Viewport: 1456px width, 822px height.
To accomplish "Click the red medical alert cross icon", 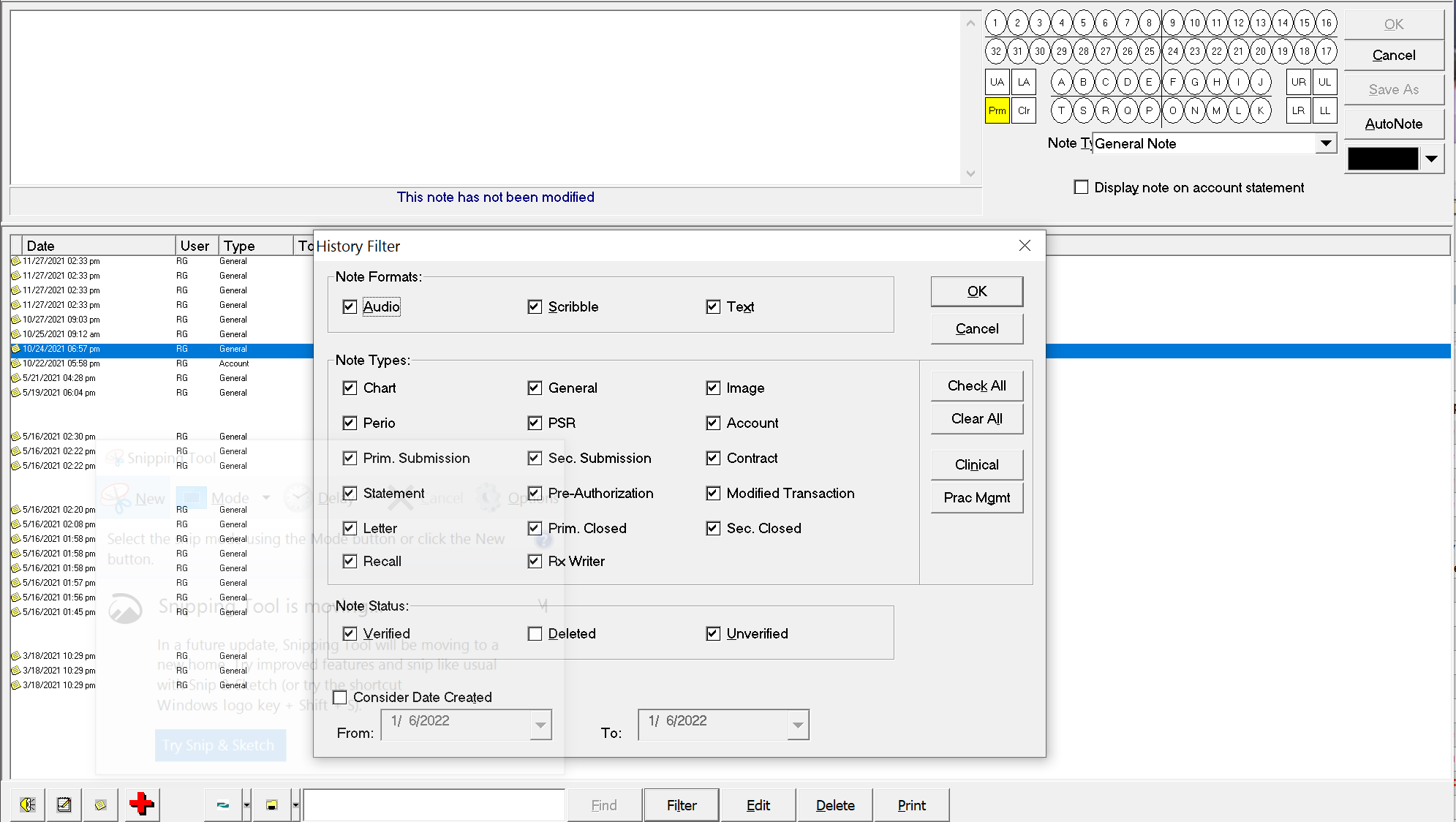I will 141,804.
